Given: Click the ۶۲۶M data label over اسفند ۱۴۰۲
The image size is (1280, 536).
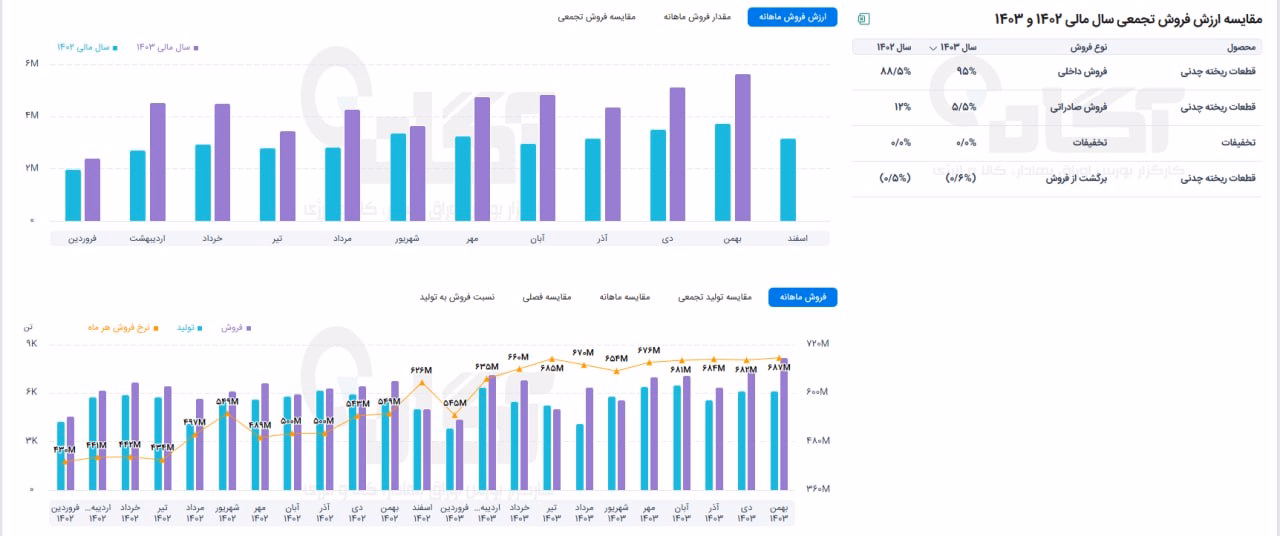Looking at the screenshot, I should tap(421, 370).
